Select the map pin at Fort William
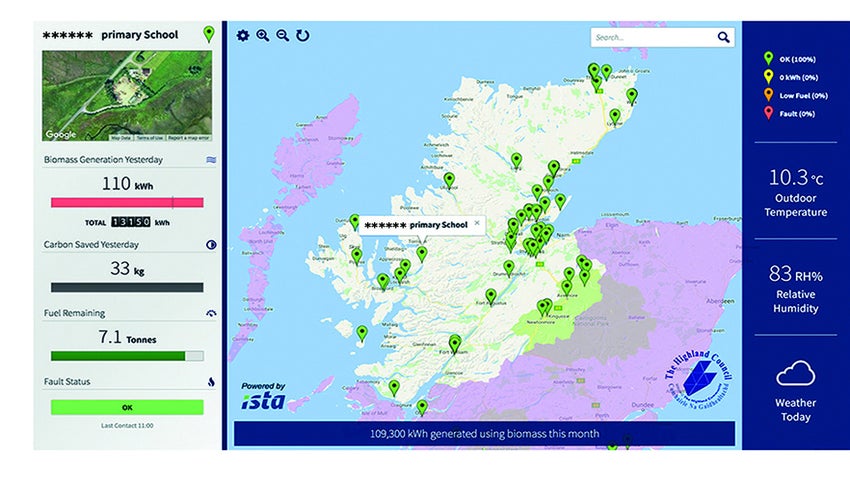This screenshot has width=850, height=486. tap(455, 343)
